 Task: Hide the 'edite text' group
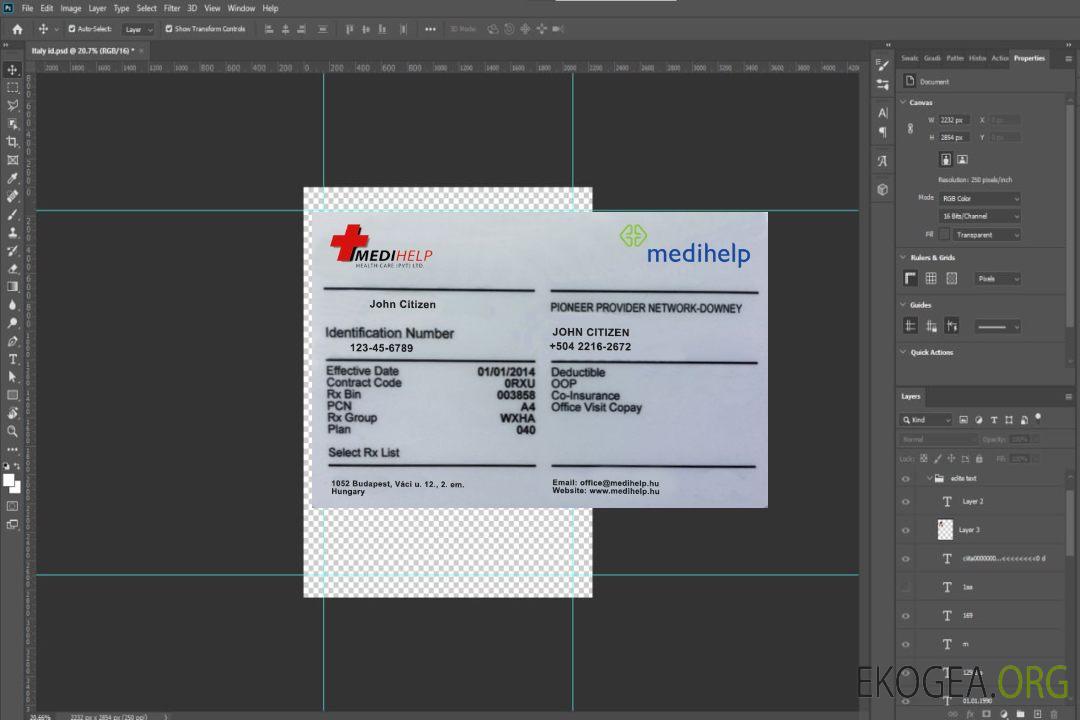pos(906,478)
